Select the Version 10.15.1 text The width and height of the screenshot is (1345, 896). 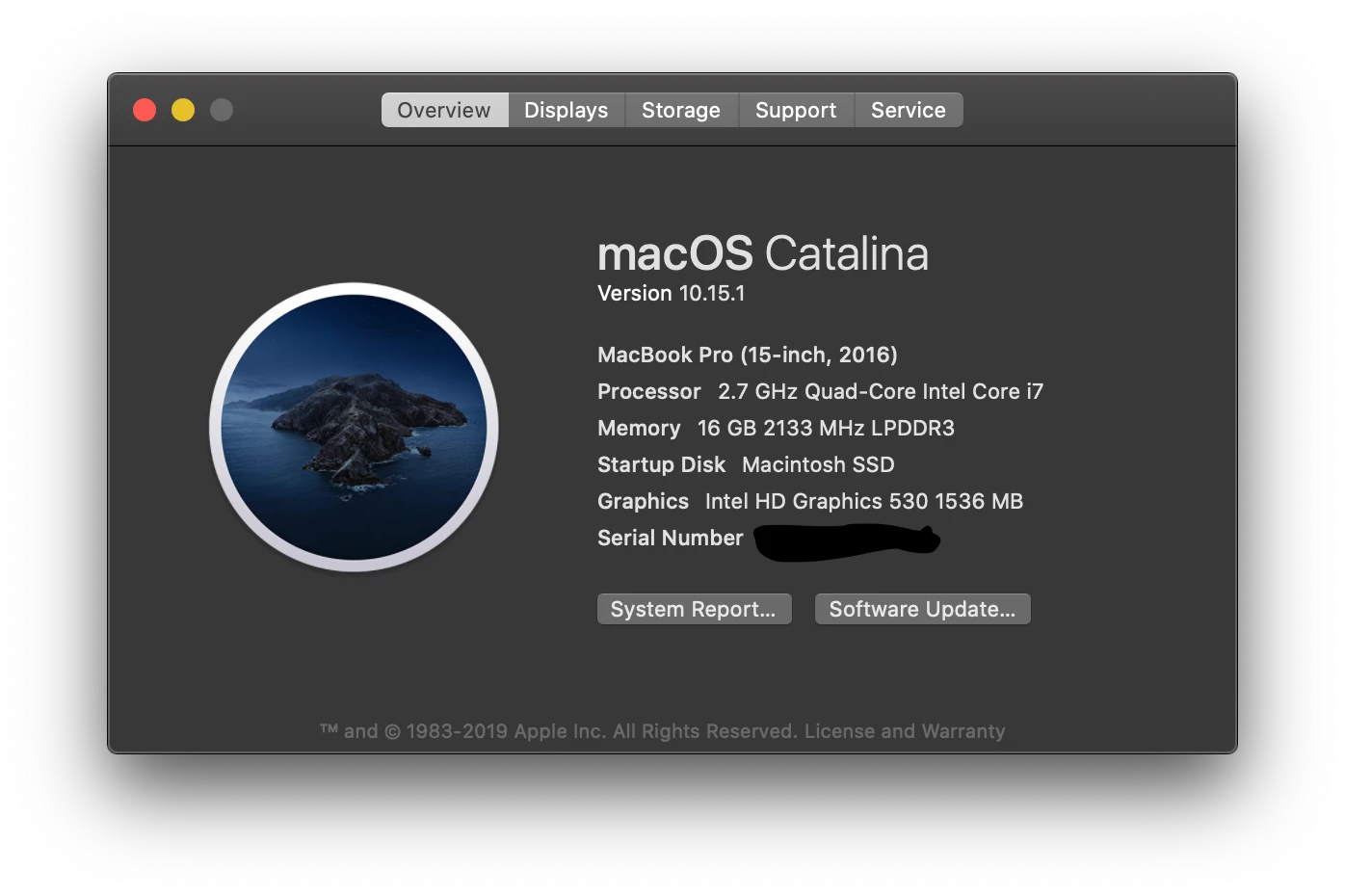click(x=672, y=293)
